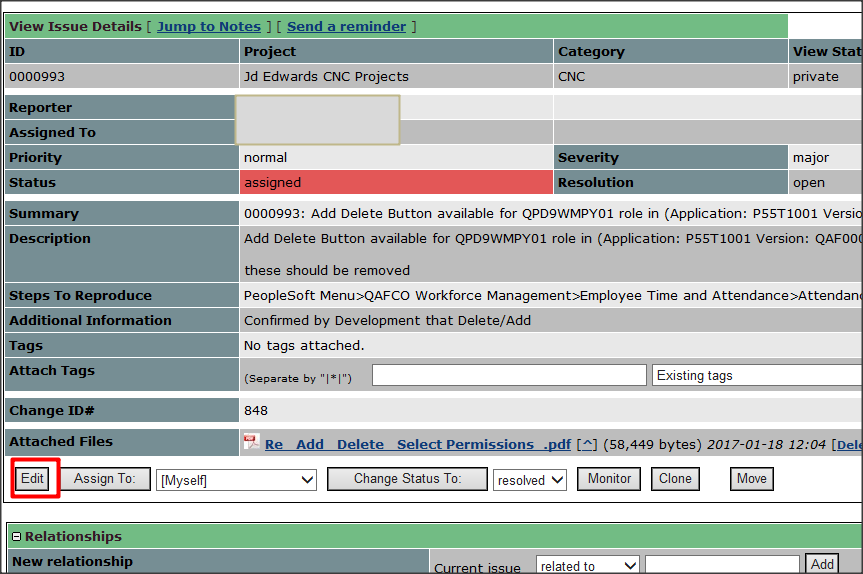Click the Edit button
Viewport: 863px width, 574px height.
pyautogui.click(x=33, y=479)
